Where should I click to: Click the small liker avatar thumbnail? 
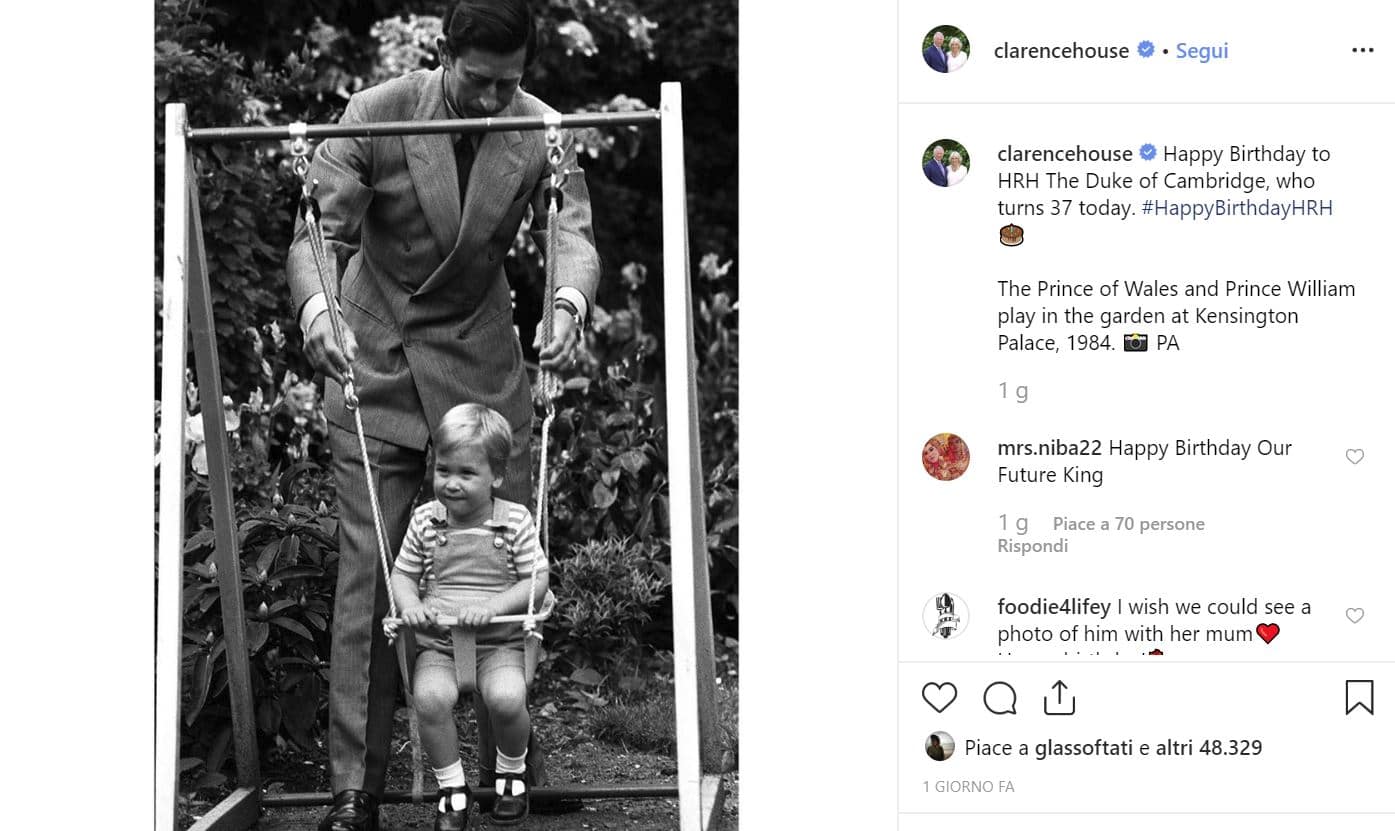click(939, 747)
